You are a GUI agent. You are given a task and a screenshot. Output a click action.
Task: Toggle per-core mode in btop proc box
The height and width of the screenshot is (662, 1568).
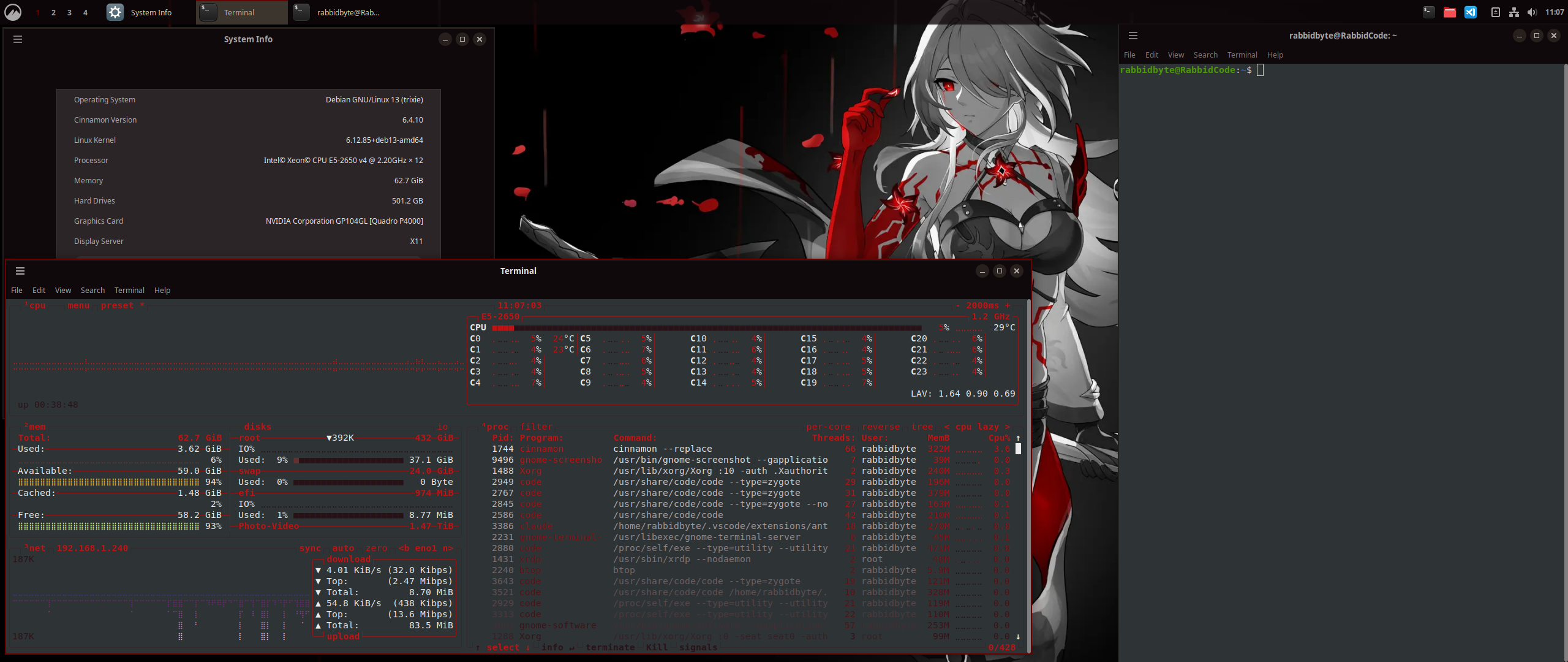(x=828, y=427)
